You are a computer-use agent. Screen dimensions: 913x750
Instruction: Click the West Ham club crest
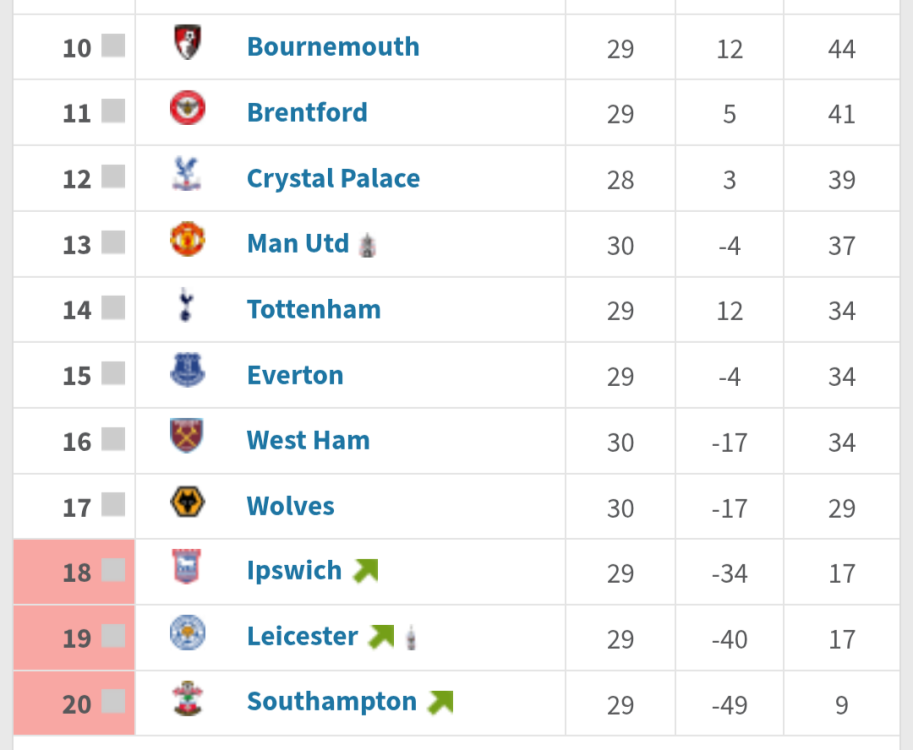(187, 436)
